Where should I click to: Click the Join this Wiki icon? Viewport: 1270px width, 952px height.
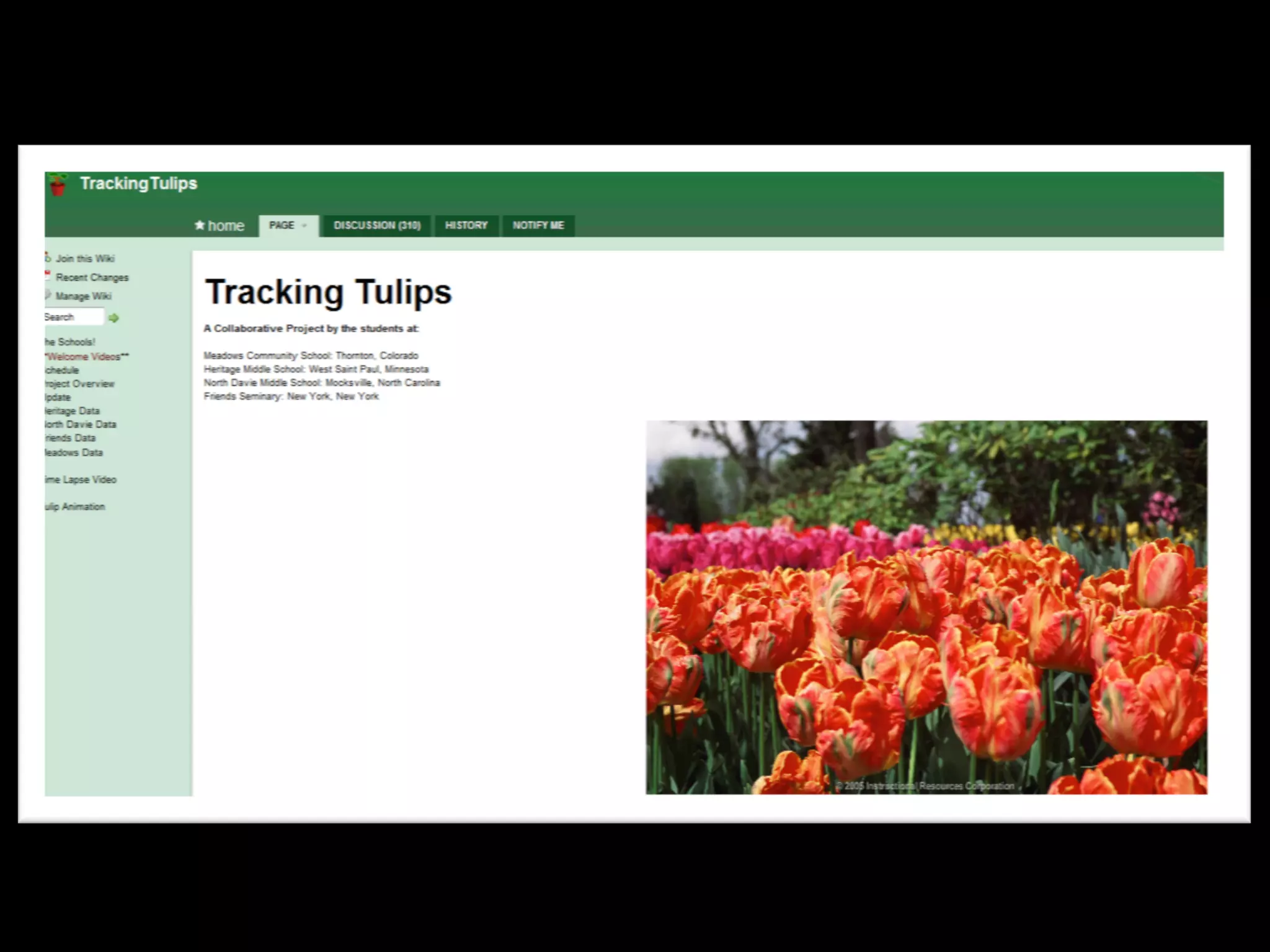[48, 257]
